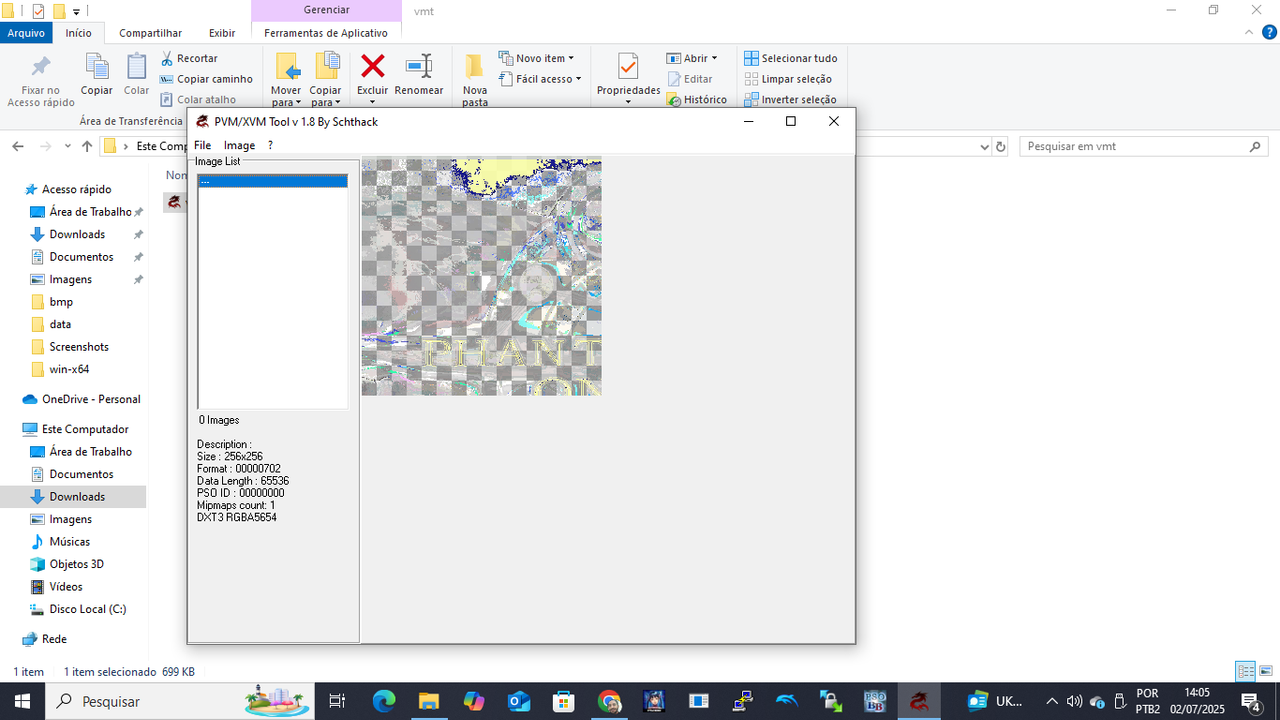1280x720 pixels.
Task: Click the Histórico button
Action: 697,99
